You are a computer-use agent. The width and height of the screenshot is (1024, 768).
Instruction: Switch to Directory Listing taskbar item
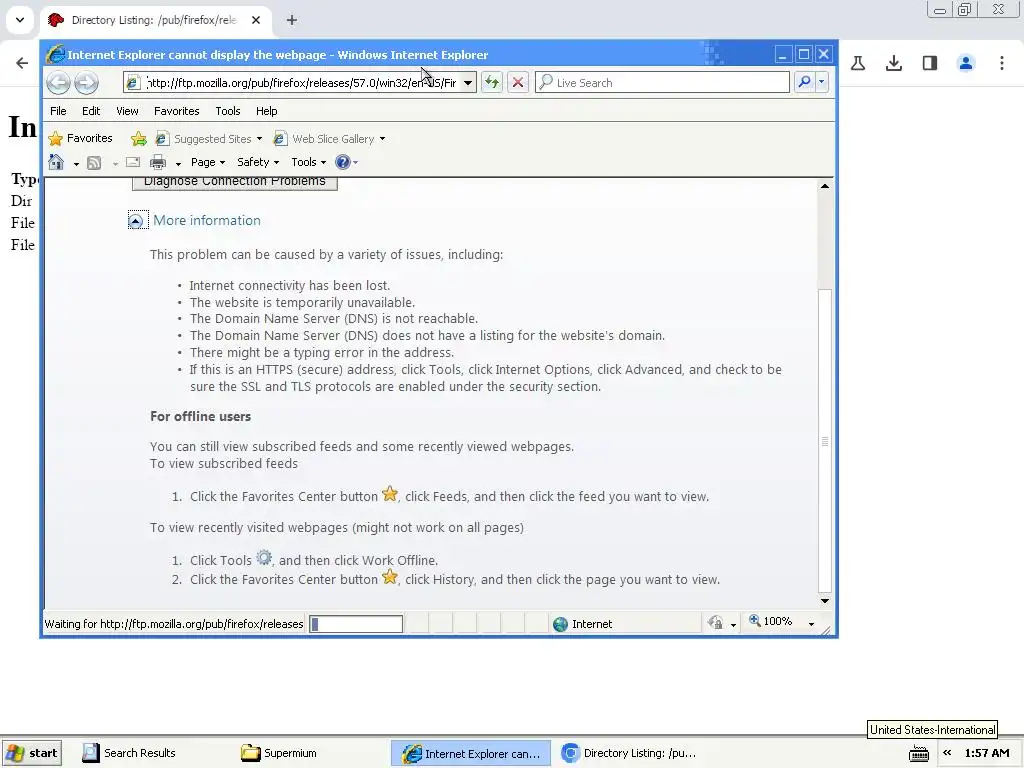coord(631,753)
